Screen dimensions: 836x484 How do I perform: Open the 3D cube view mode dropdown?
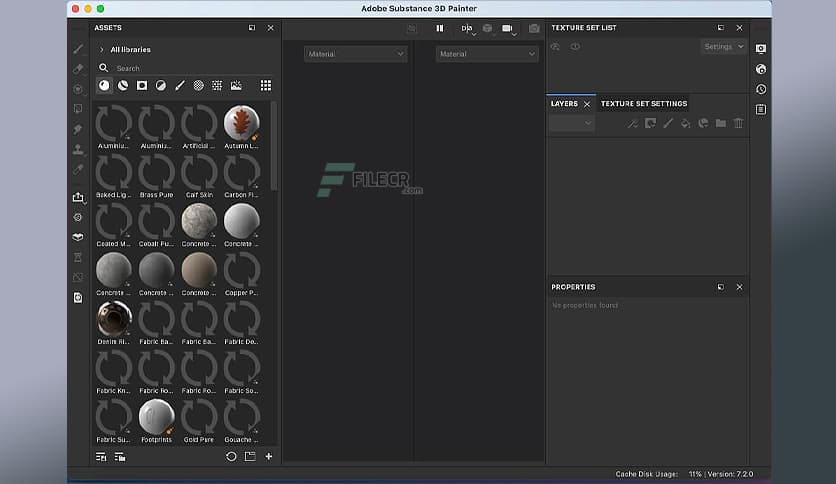(488, 29)
